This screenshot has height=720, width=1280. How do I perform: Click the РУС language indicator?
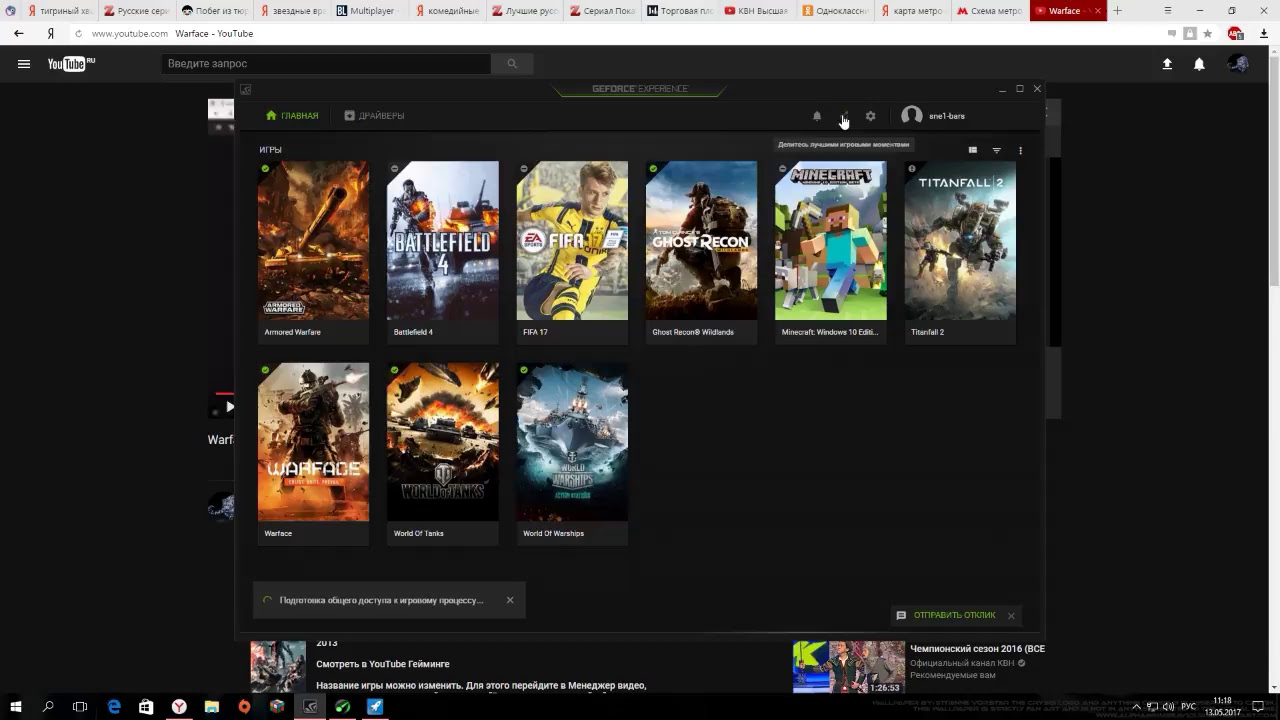1188,706
